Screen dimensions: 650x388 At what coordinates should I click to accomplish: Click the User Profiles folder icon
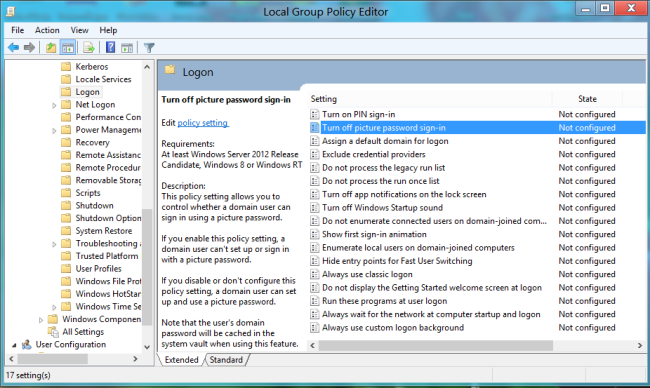click(66, 269)
